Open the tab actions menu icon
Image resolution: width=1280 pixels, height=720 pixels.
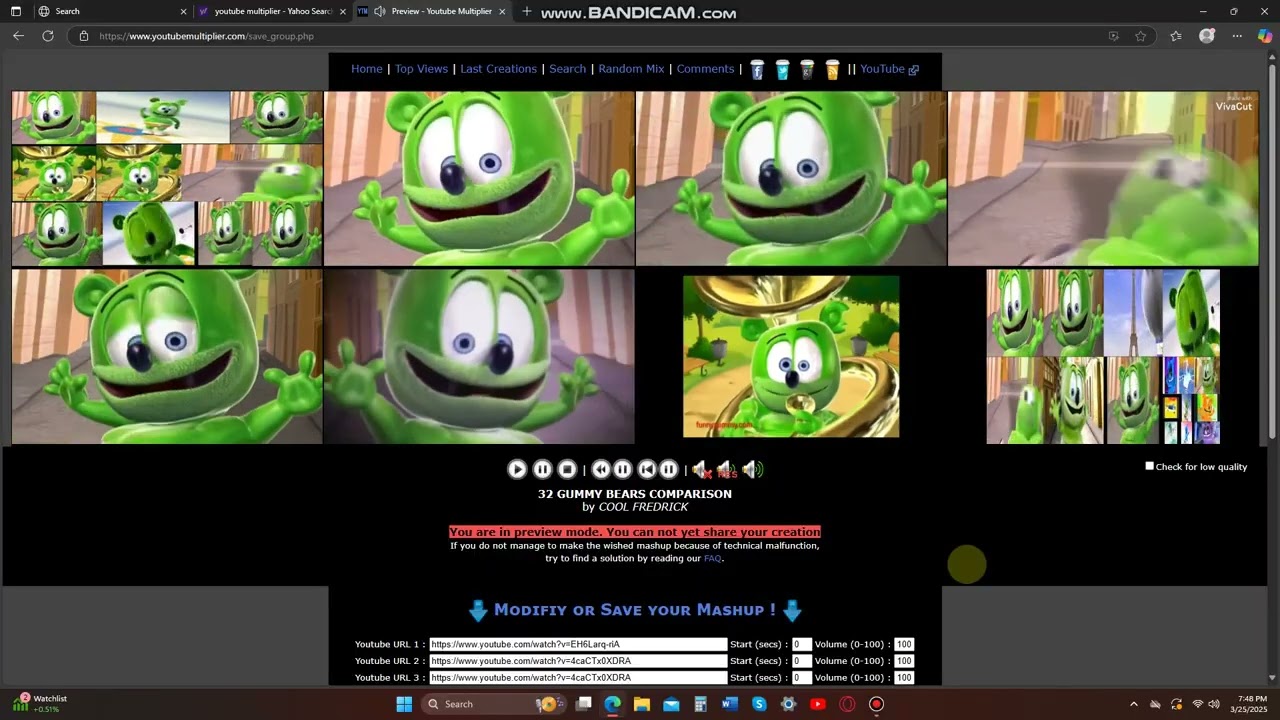[15, 11]
